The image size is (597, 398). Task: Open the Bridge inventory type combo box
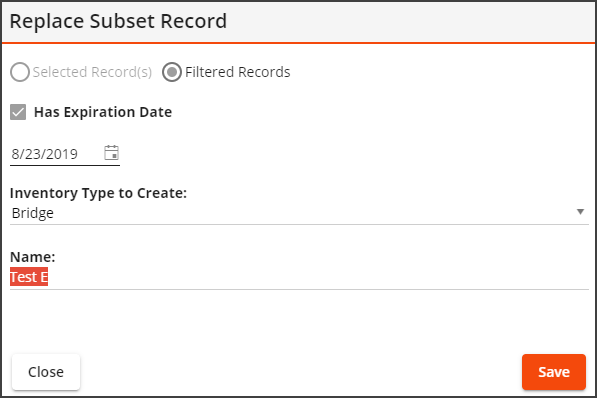pos(299,213)
